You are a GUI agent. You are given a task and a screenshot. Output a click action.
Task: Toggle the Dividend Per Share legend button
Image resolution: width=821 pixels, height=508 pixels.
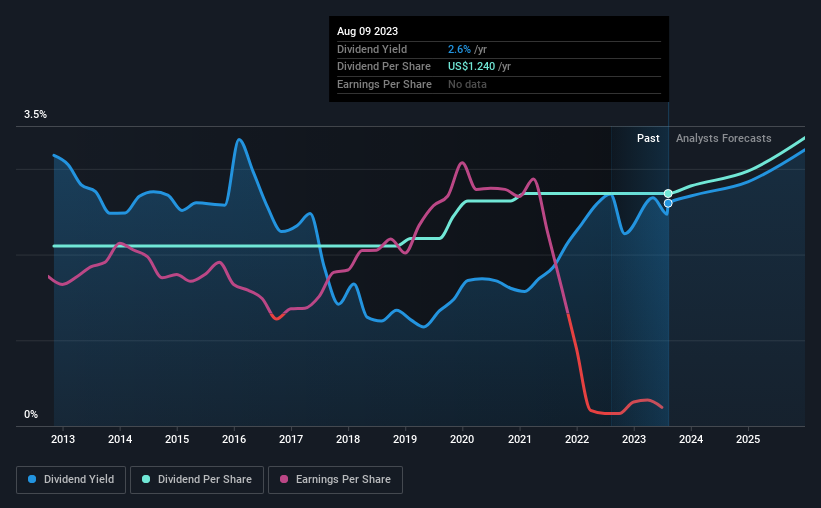(x=197, y=480)
